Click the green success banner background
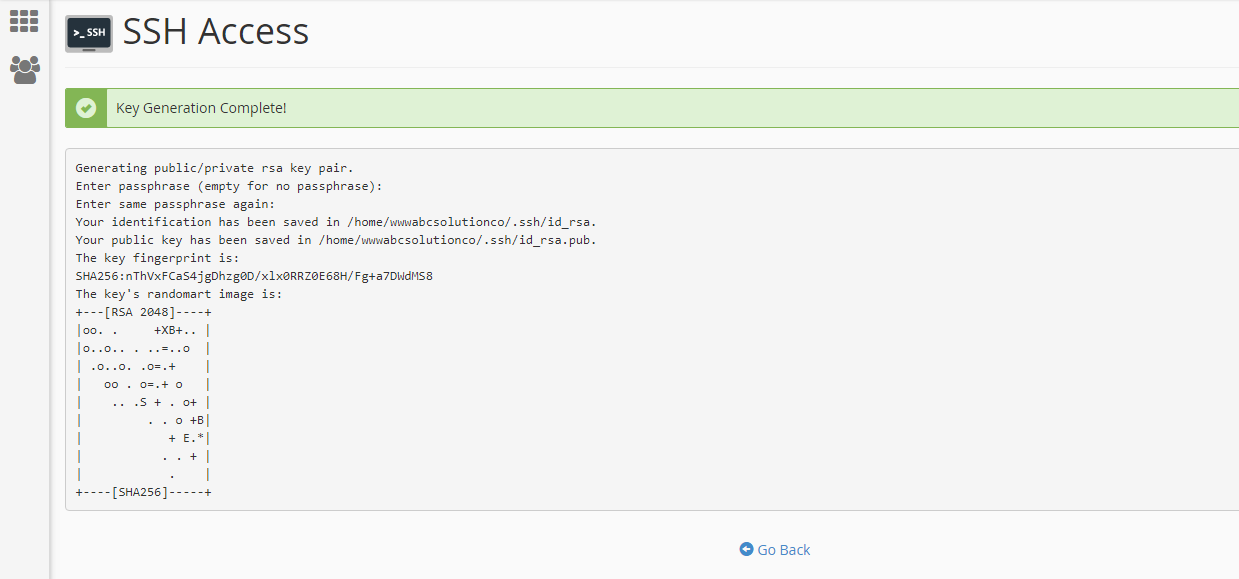The height and width of the screenshot is (579, 1239). 650,107
